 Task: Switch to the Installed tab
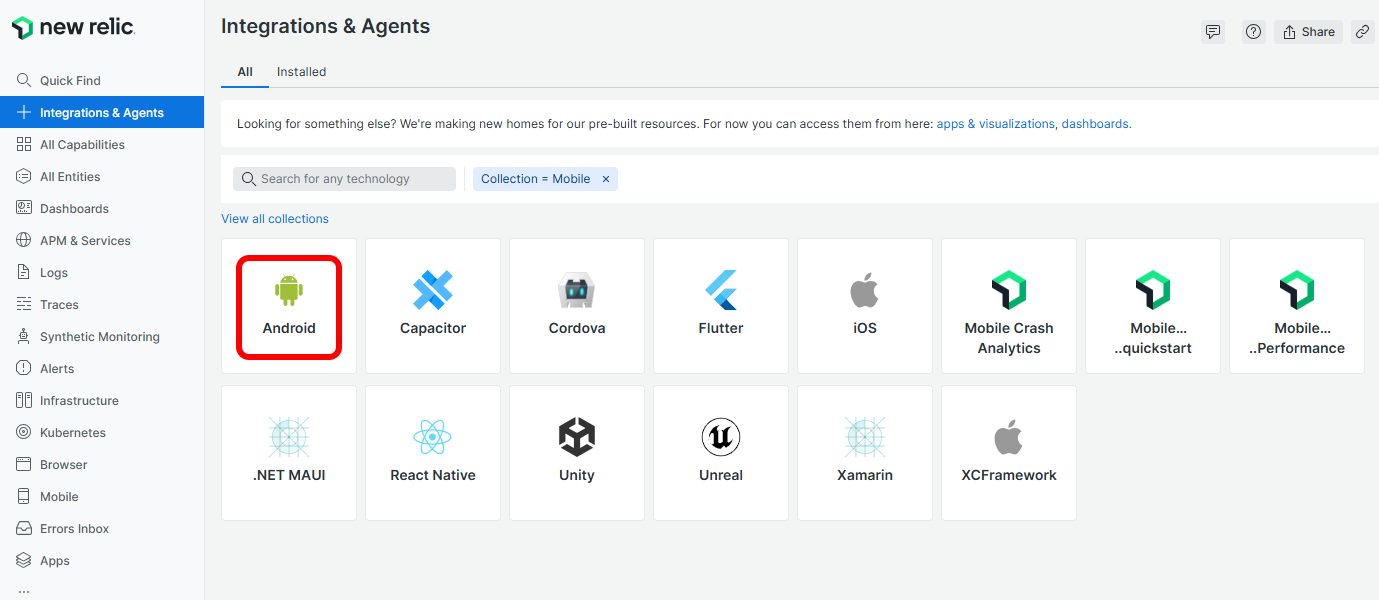(302, 72)
